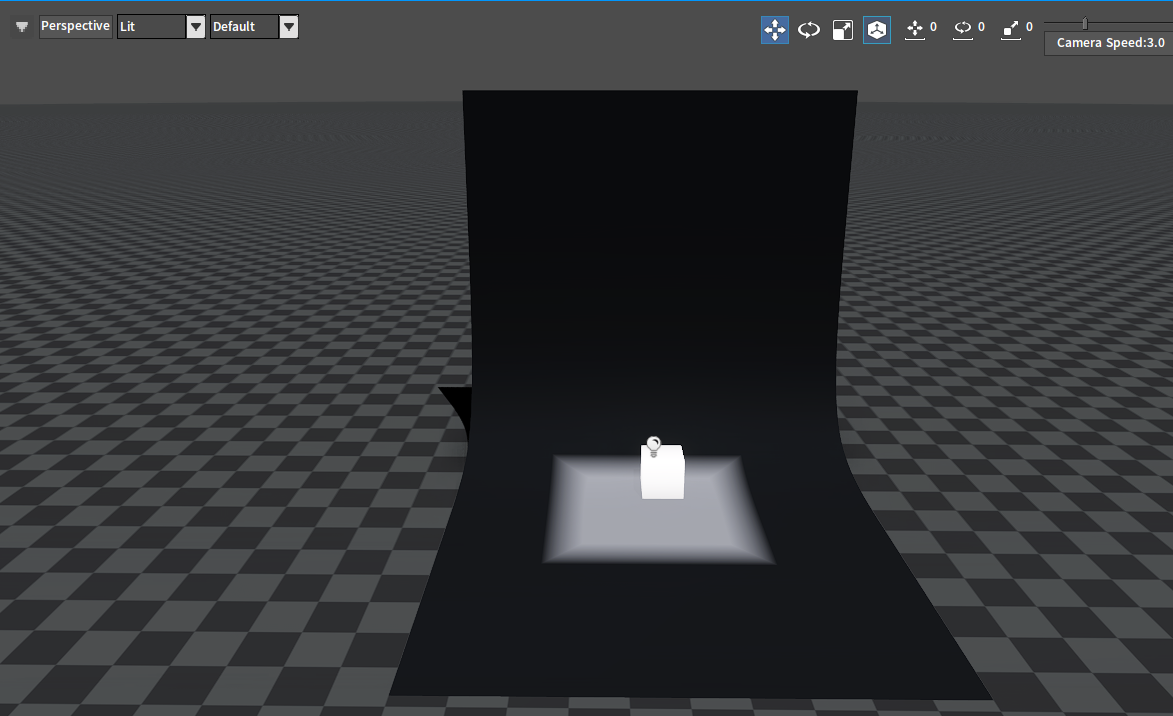Select the Scale gizmo tool
This screenshot has height=716, width=1173.
[843, 30]
